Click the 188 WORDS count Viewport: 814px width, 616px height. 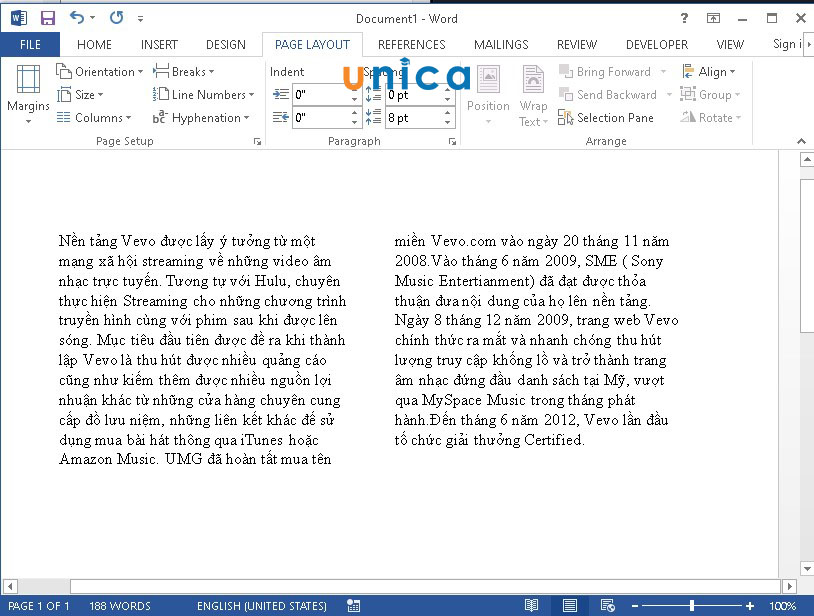(x=120, y=606)
